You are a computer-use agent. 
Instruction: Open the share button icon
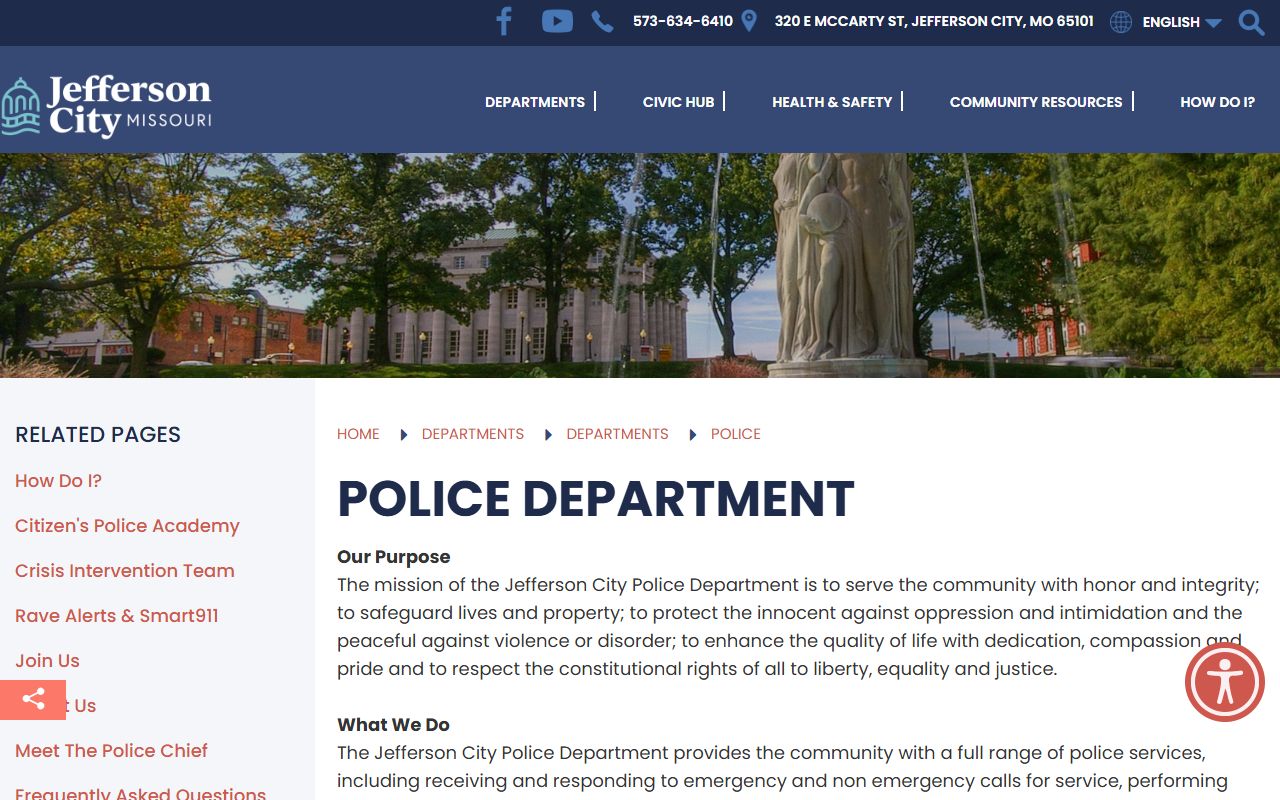(x=33, y=699)
